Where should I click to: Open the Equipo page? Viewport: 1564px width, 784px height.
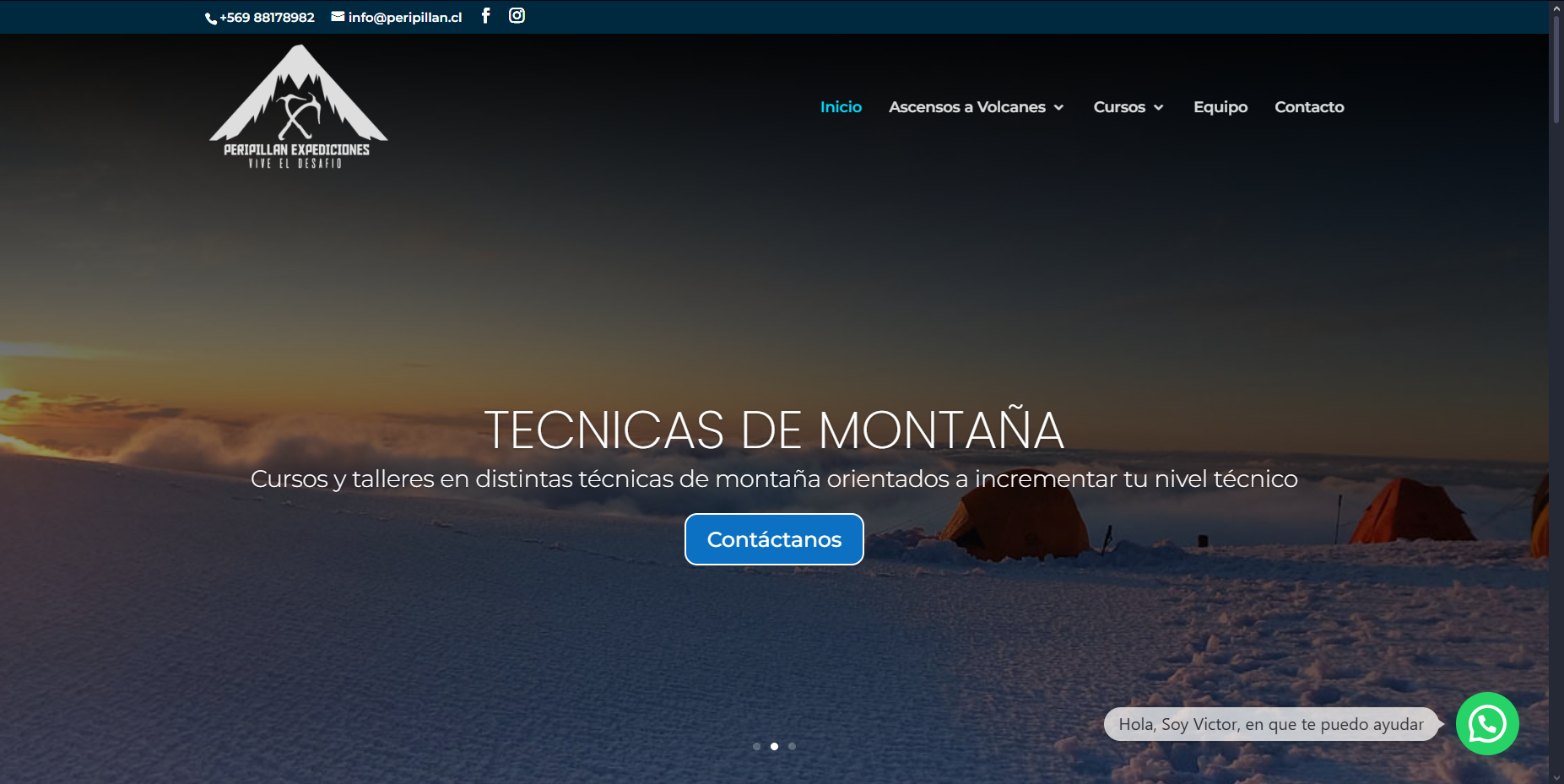[1220, 107]
